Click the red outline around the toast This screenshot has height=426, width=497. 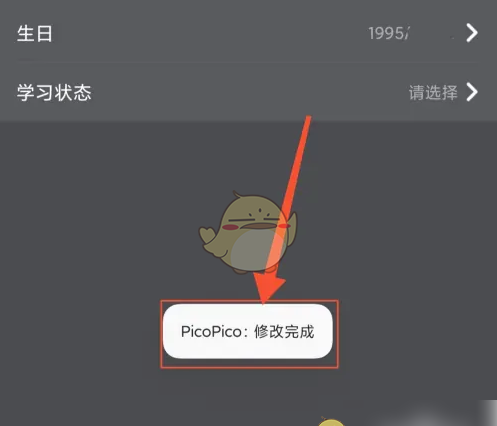(249, 334)
